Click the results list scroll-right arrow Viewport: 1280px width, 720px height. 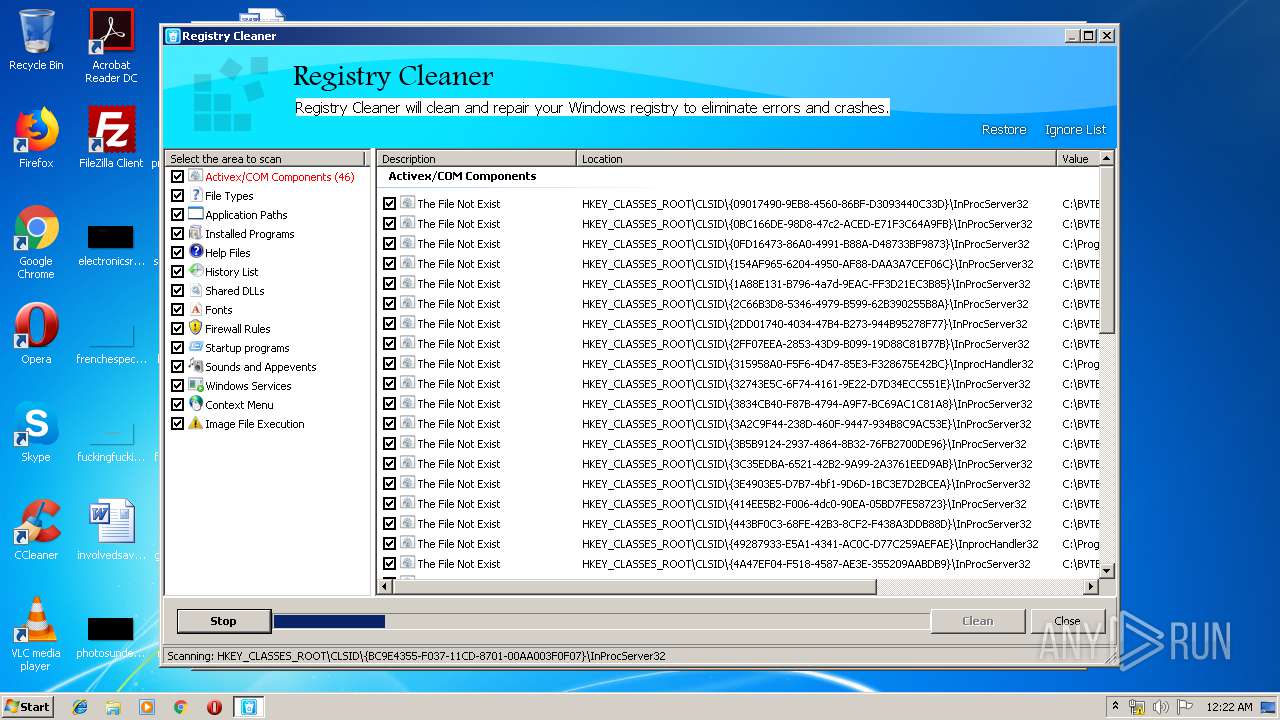click(x=1091, y=587)
